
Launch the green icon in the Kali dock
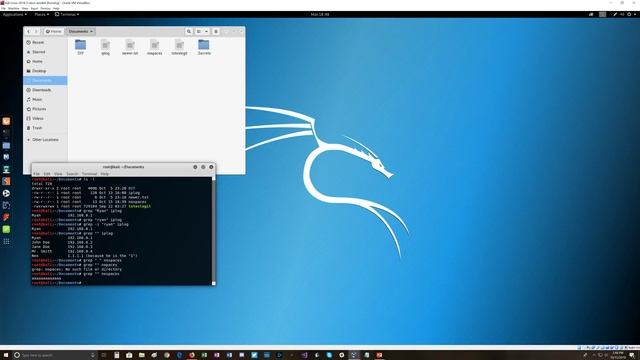click(x=6, y=229)
